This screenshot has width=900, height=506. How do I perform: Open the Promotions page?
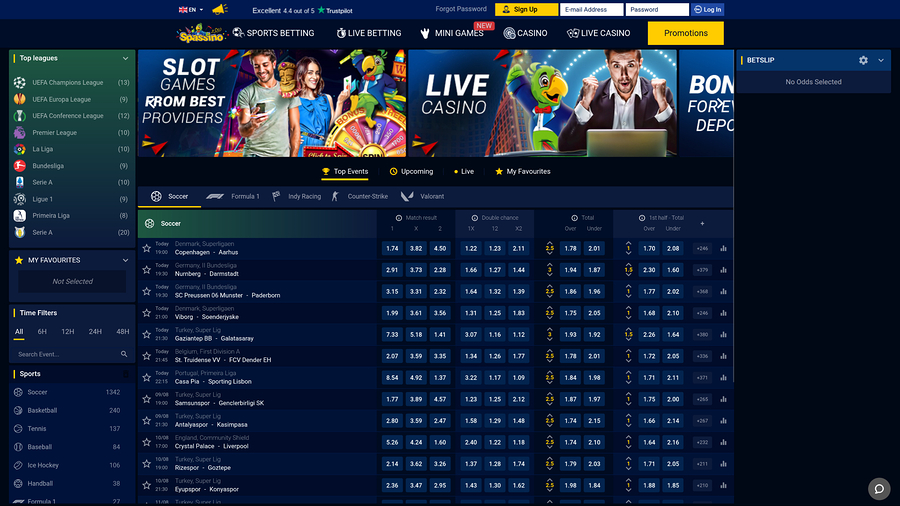(685, 33)
